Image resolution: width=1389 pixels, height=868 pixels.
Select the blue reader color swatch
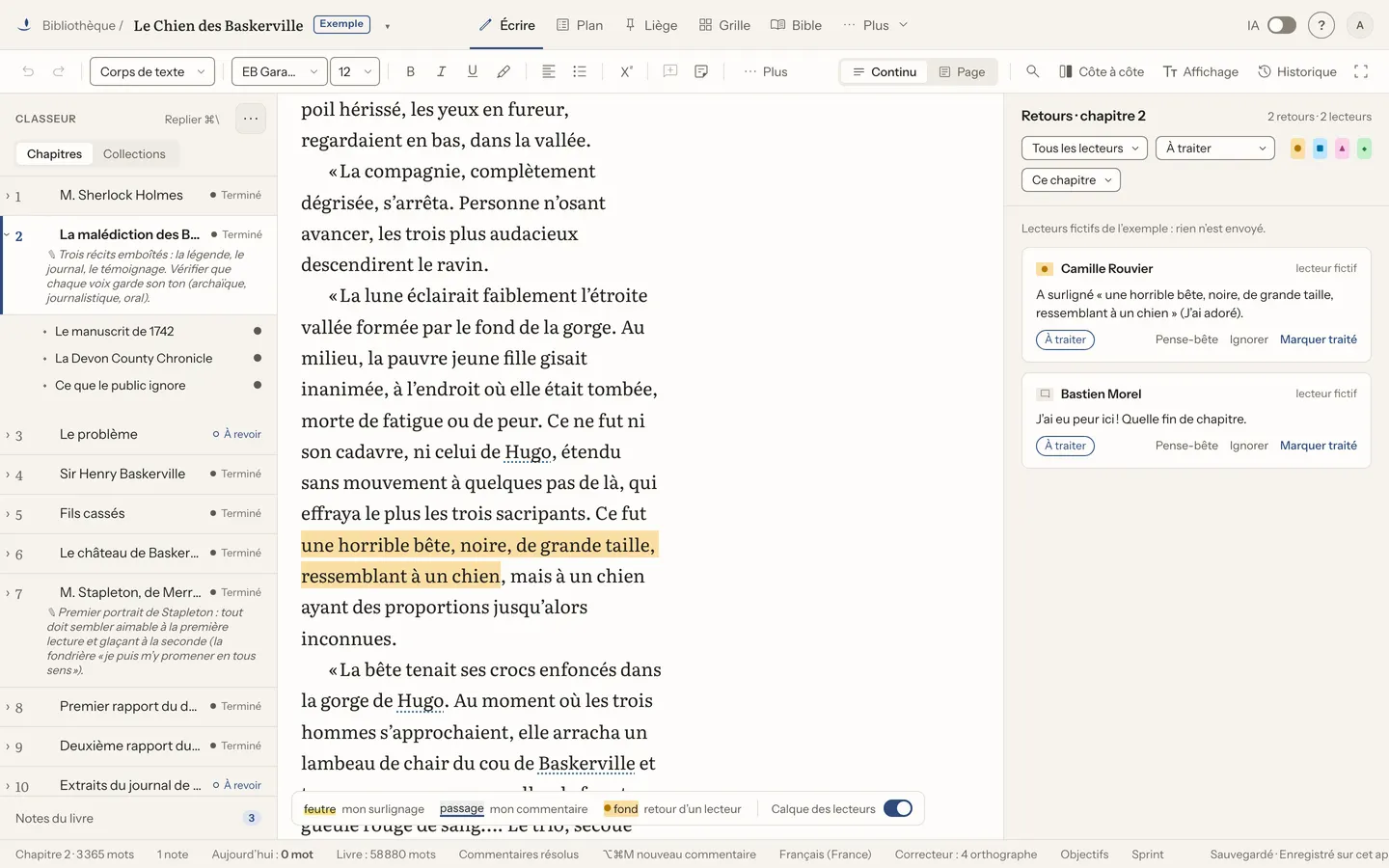1320,149
